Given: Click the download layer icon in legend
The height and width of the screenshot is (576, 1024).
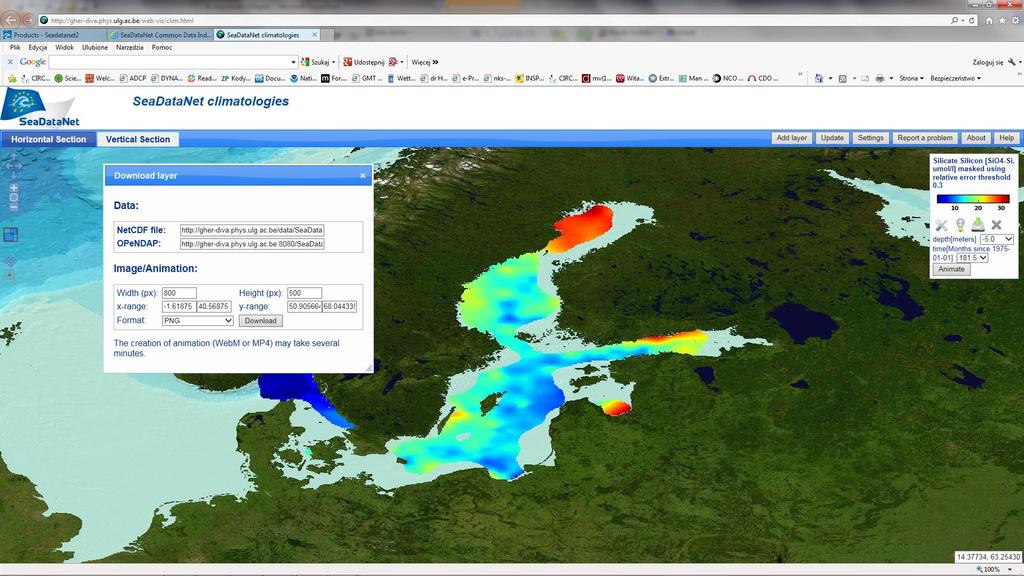Looking at the screenshot, I should click(978, 225).
